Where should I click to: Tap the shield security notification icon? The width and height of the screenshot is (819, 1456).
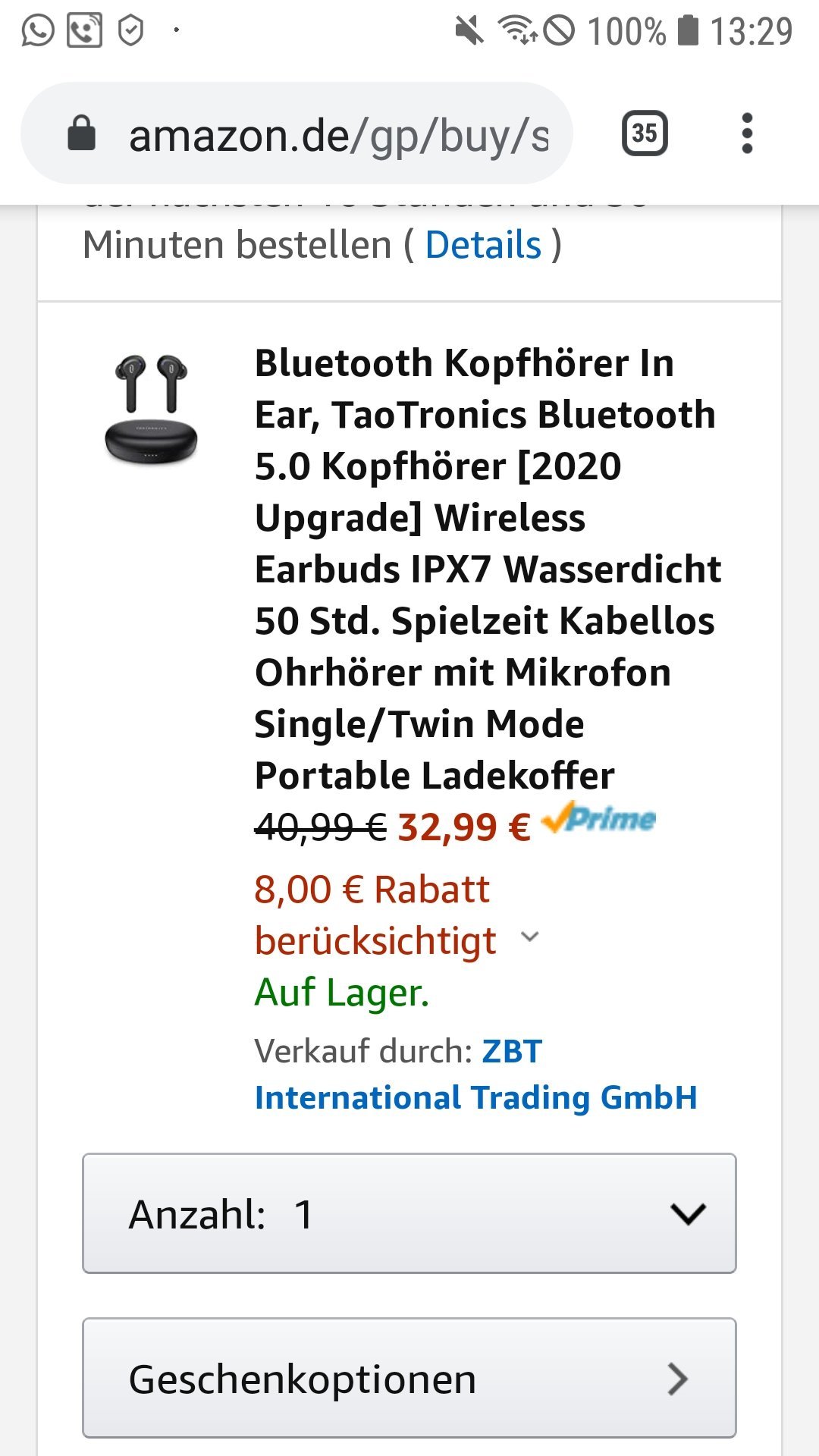coord(131,31)
